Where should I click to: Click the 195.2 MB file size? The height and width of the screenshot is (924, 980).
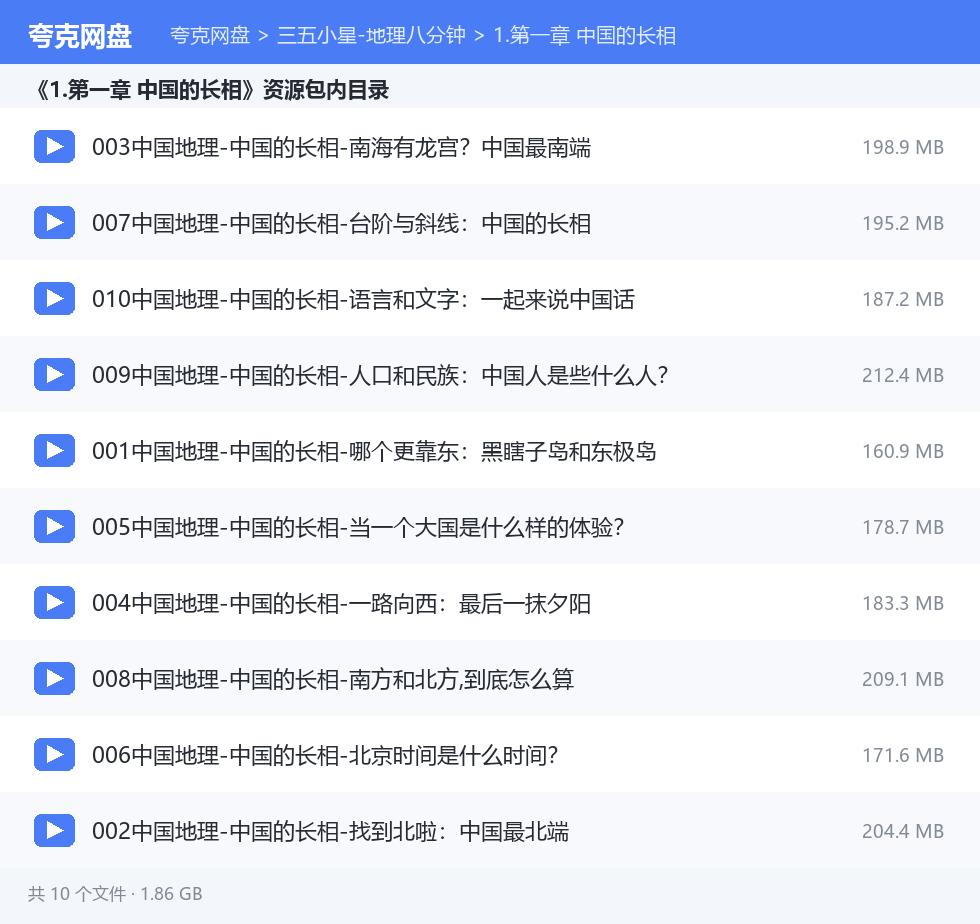point(903,224)
